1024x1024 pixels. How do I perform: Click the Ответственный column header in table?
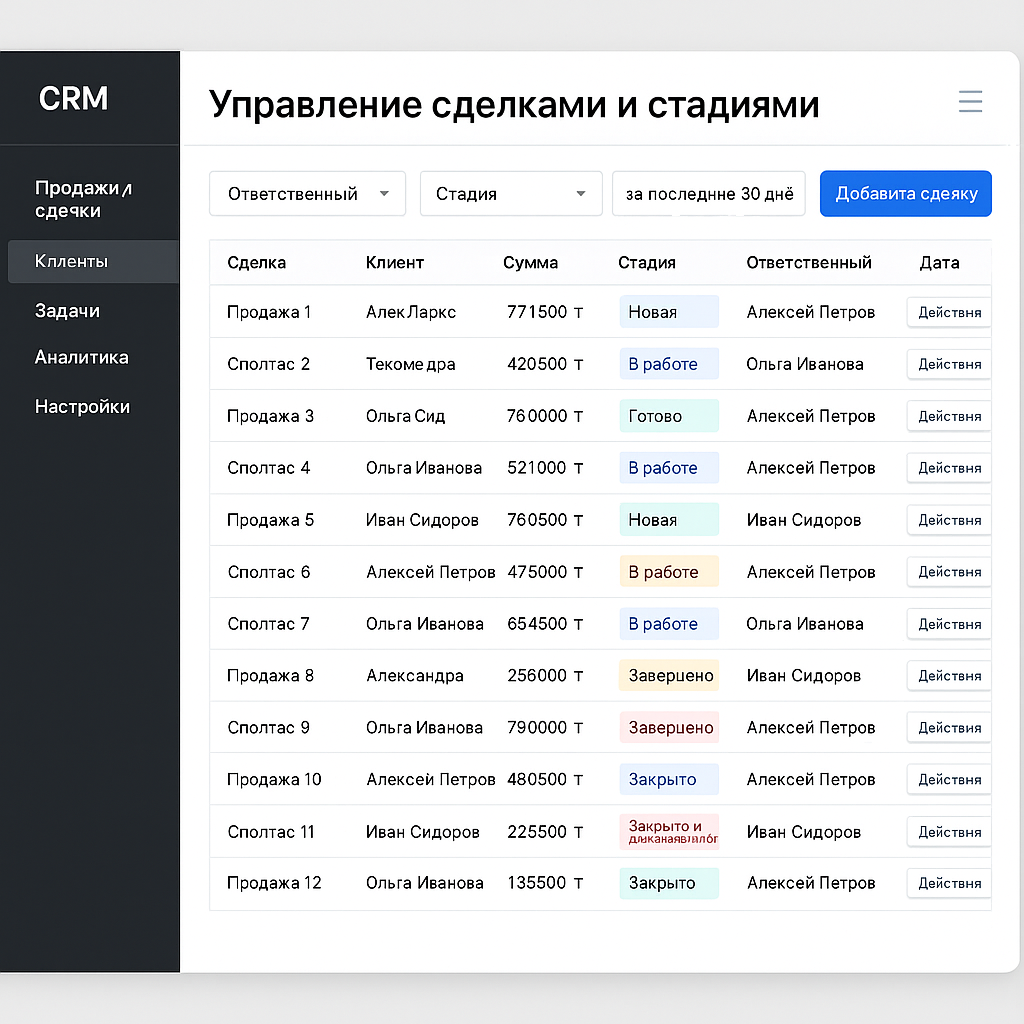point(808,263)
